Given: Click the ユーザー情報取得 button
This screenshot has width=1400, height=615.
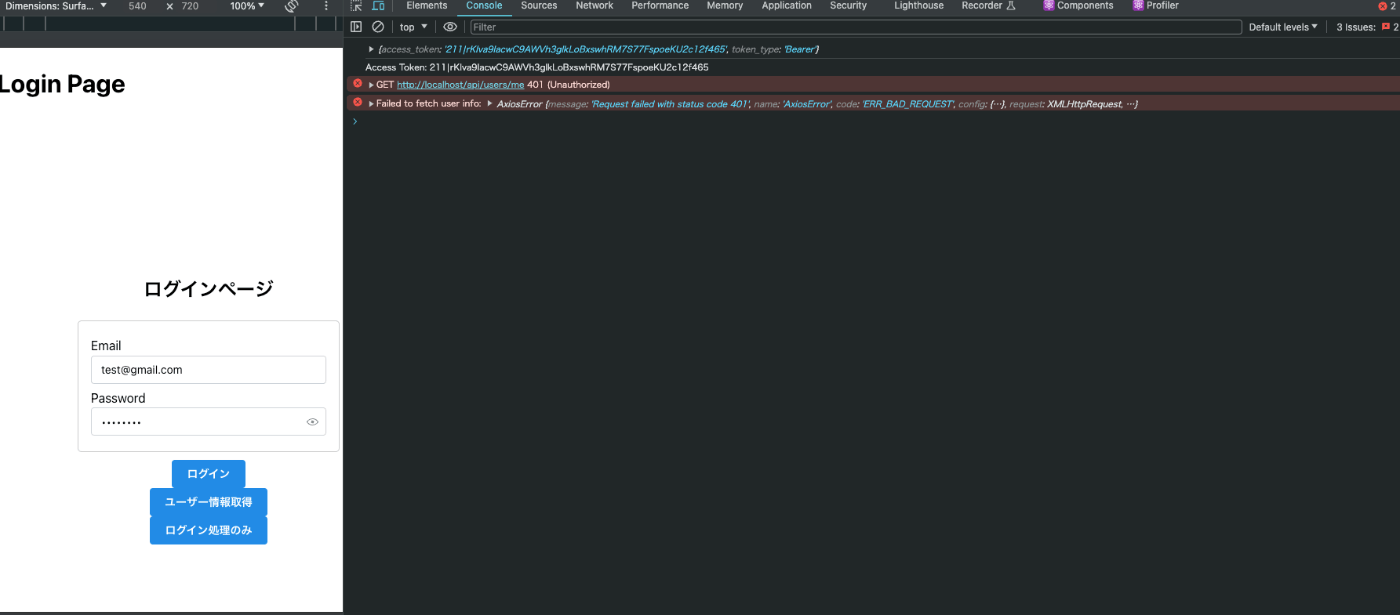Looking at the screenshot, I should 208,502.
